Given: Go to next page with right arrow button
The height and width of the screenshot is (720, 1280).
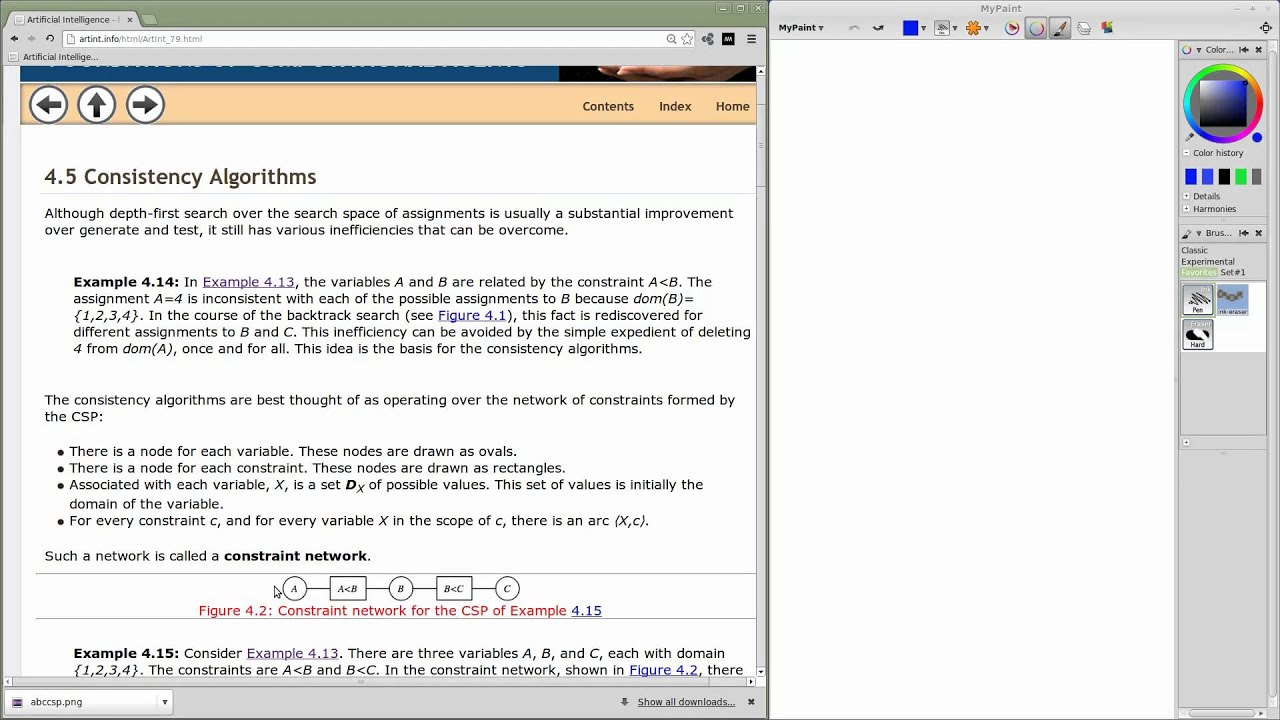Looking at the screenshot, I should tap(145, 105).
